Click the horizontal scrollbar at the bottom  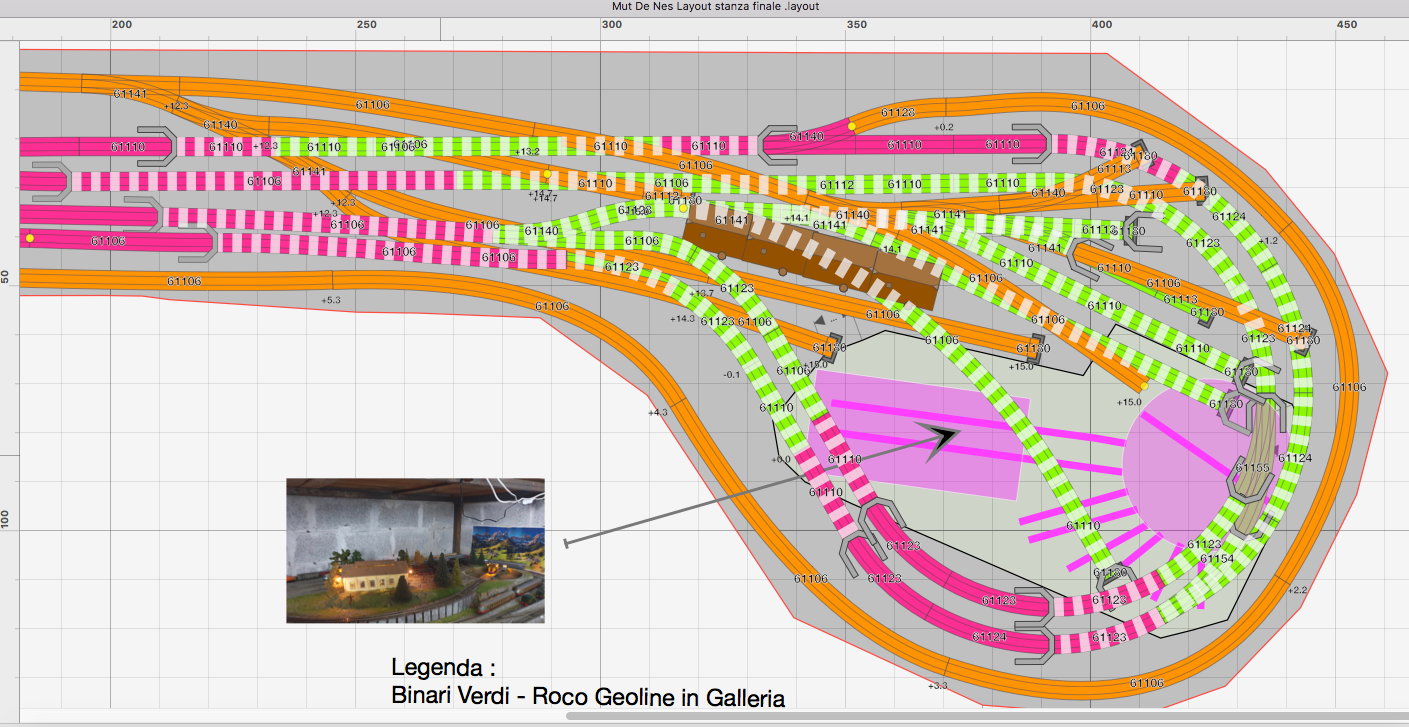pos(985,715)
